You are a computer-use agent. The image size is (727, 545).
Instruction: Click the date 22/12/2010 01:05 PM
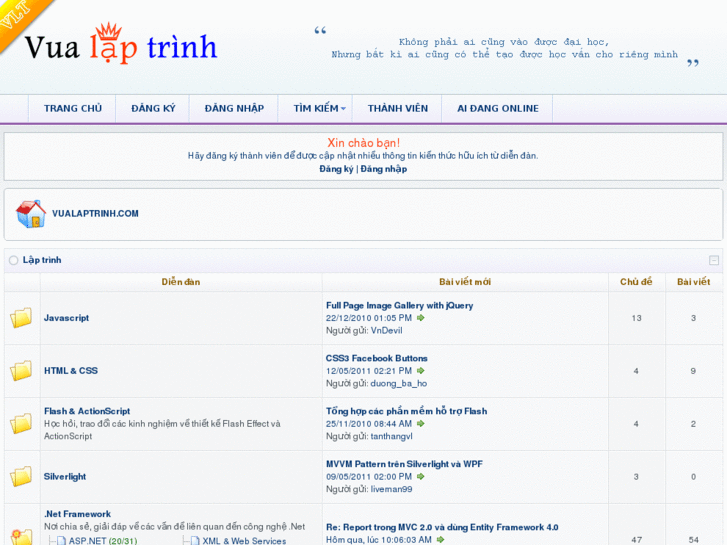click(369, 318)
